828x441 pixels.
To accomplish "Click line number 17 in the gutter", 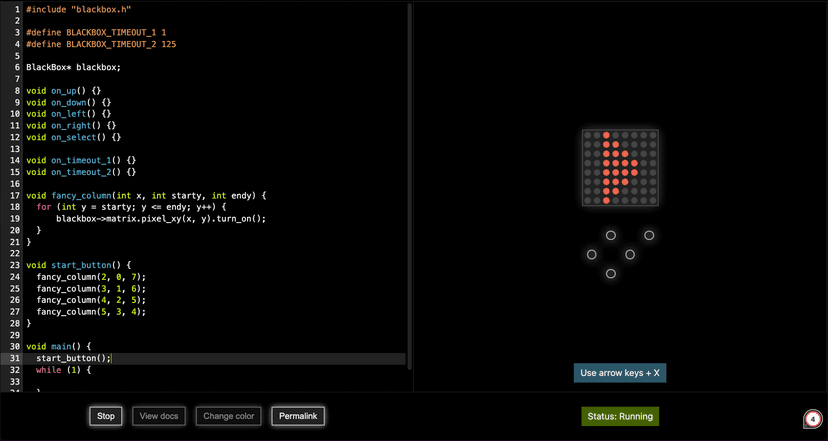I will click(15, 196).
